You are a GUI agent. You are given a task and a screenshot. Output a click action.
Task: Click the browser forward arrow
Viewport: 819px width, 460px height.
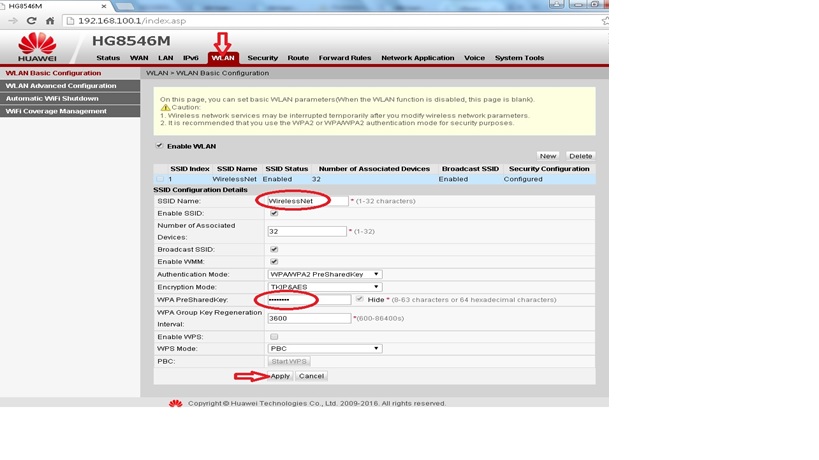coord(13,21)
